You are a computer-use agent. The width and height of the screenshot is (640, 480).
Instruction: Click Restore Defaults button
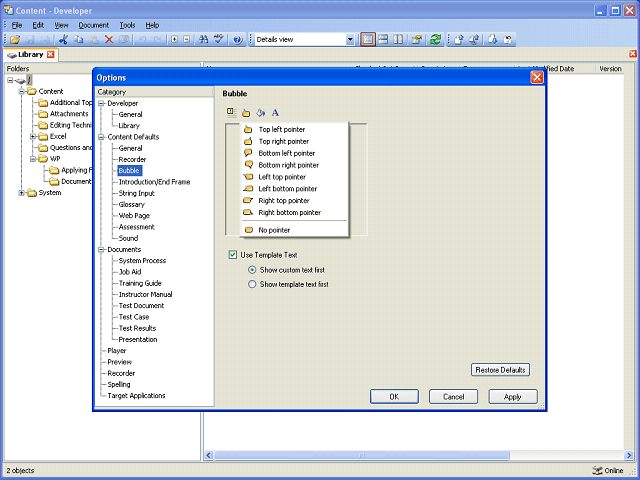coord(500,370)
